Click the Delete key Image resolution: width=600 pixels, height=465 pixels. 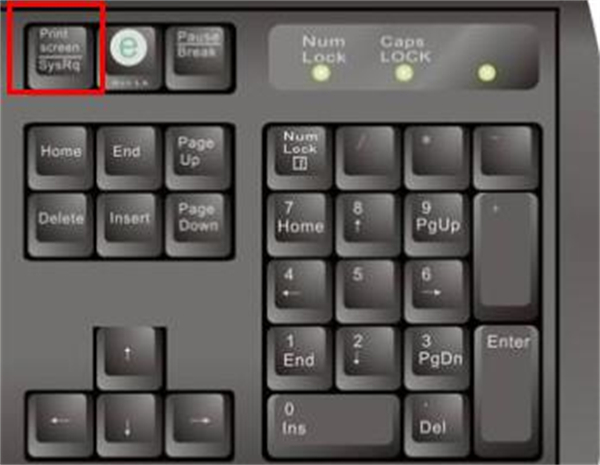click(61, 224)
